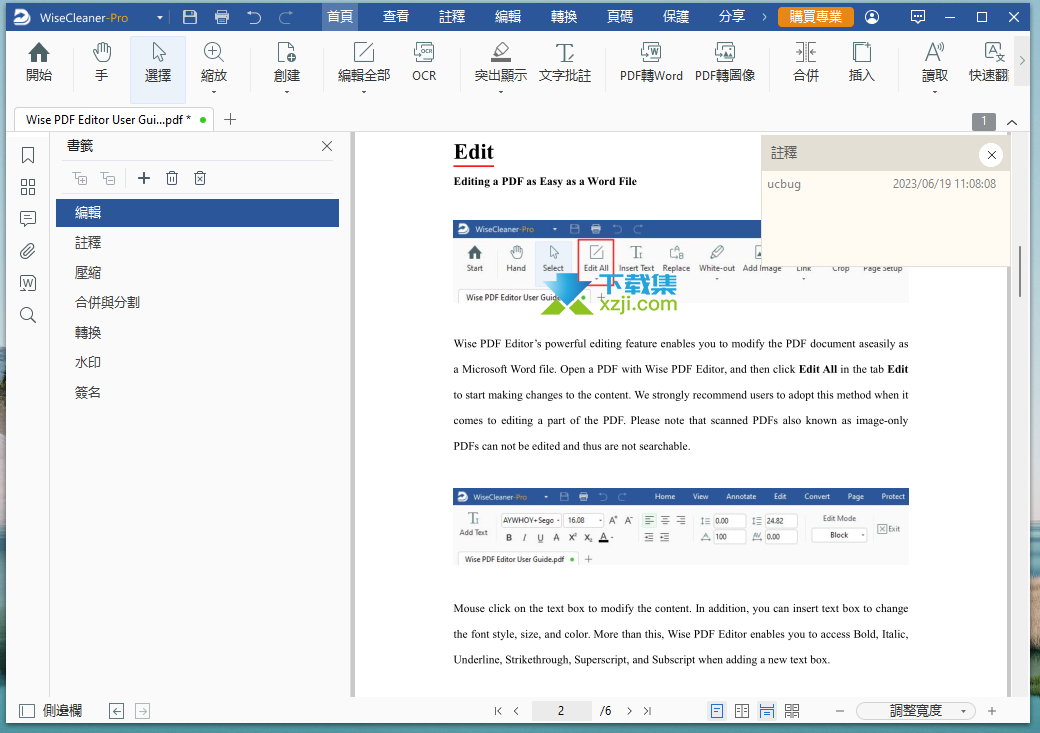Switch to single page view mode
The width and height of the screenshot is (1040, 733).
(x=717, y=711)
